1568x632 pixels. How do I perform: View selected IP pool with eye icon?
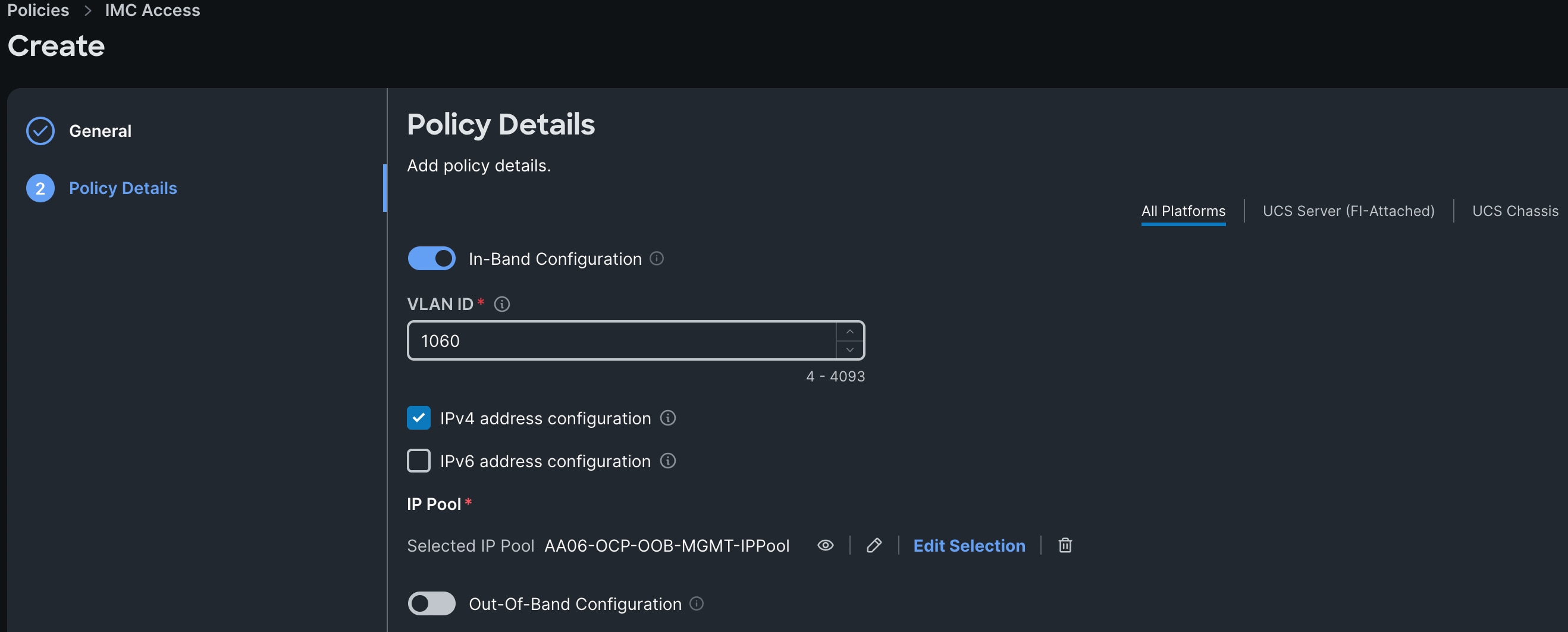(825, 545)
